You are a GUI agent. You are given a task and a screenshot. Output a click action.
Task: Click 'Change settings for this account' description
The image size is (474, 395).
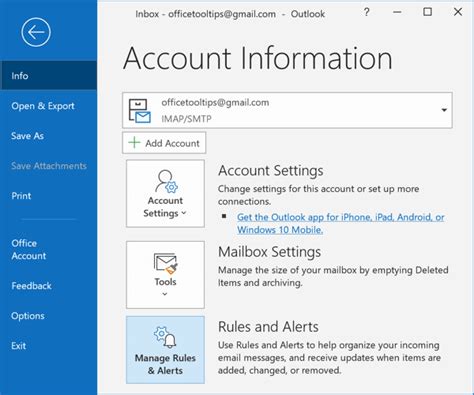coord(319,195)
